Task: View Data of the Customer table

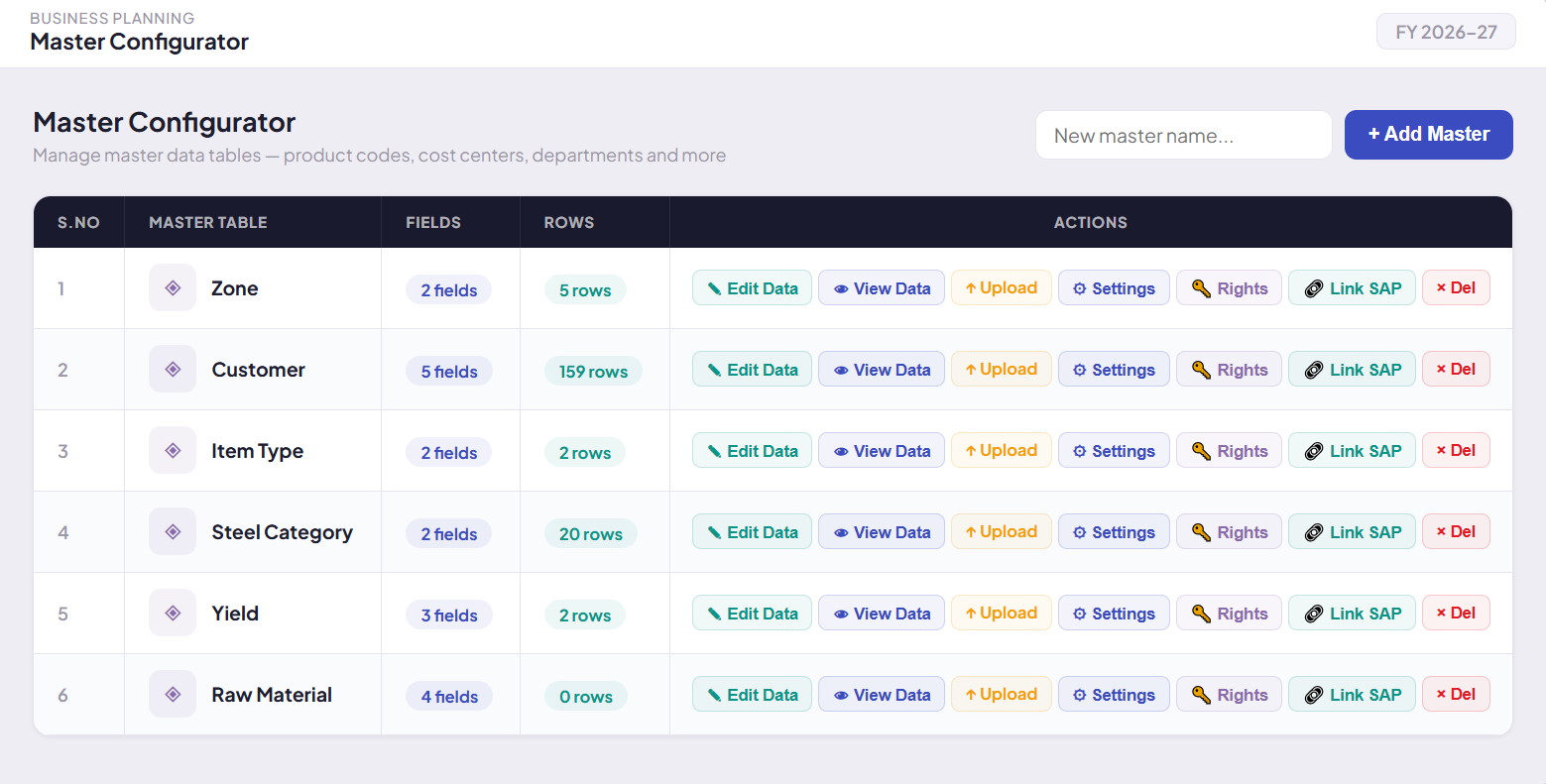Action: [x=882, y=370]
